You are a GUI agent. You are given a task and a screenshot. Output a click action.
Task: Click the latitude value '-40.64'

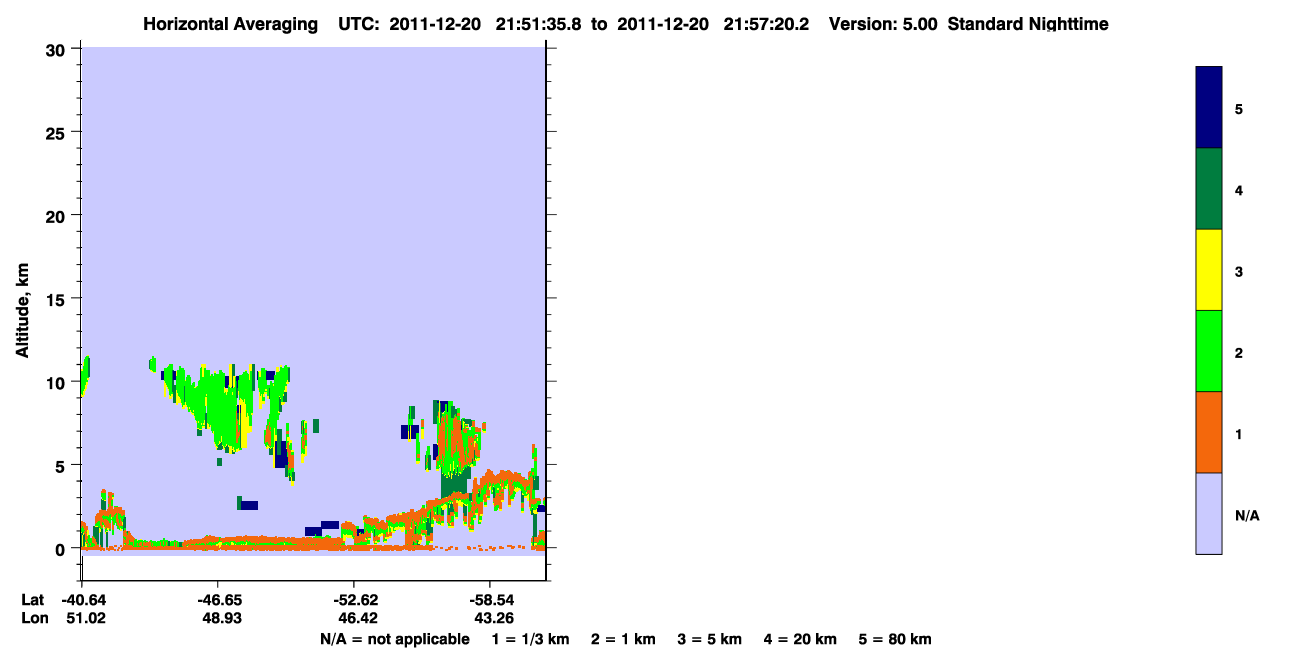pos(82,600)
